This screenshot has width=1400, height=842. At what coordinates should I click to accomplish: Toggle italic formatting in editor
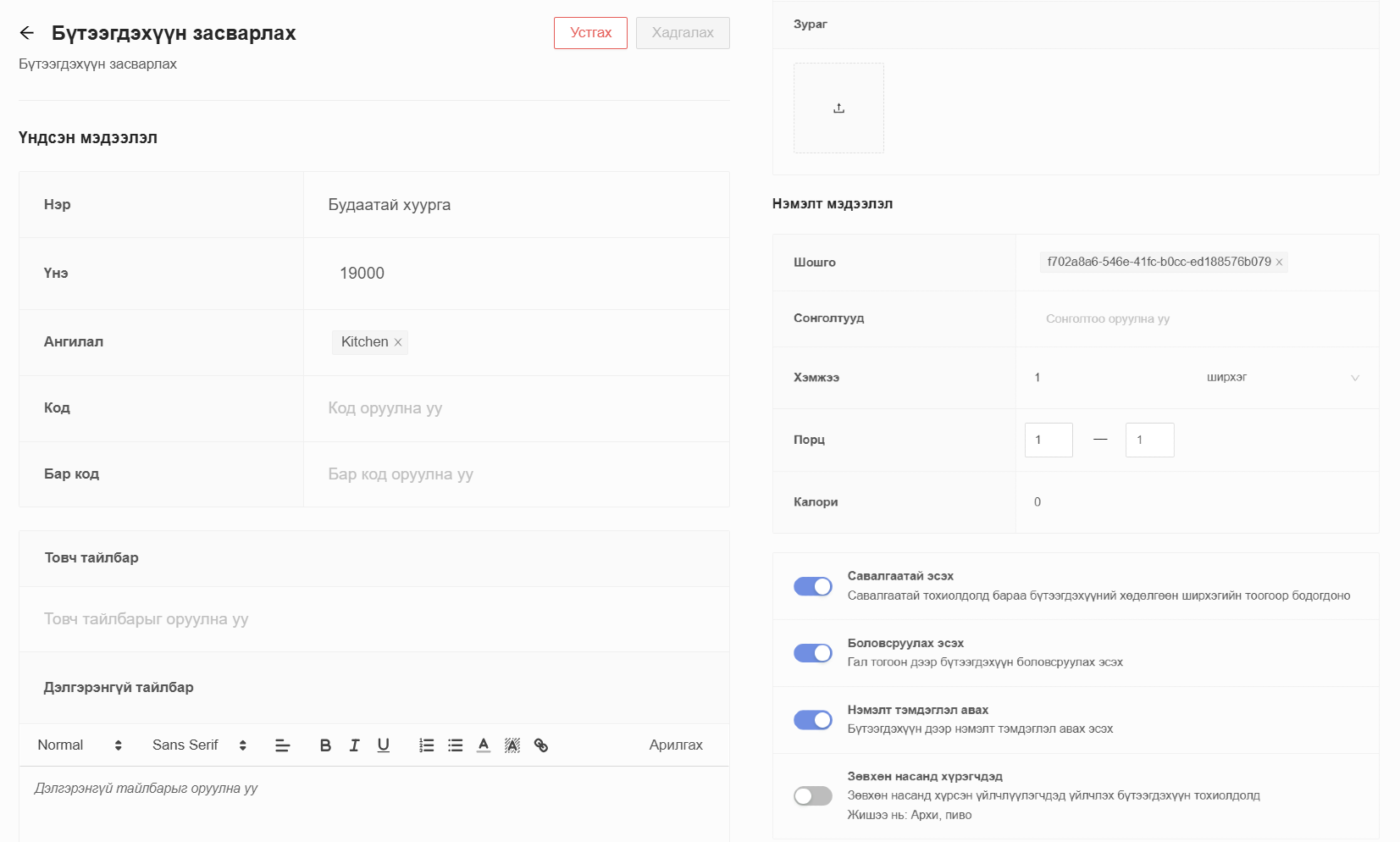pyautogui.click(x=354, y=745)
